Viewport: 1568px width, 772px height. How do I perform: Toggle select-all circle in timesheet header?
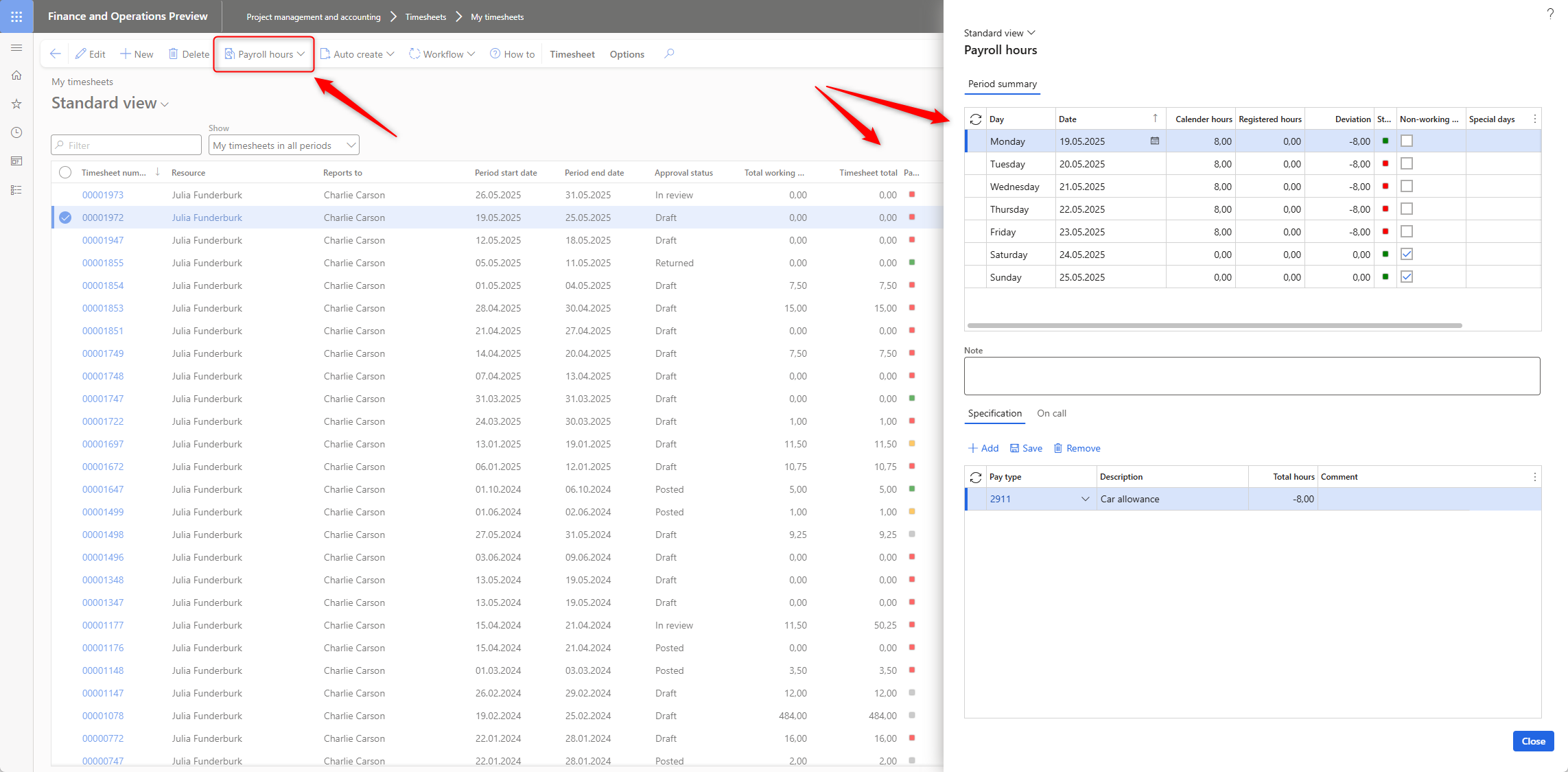tap(65, 173)
